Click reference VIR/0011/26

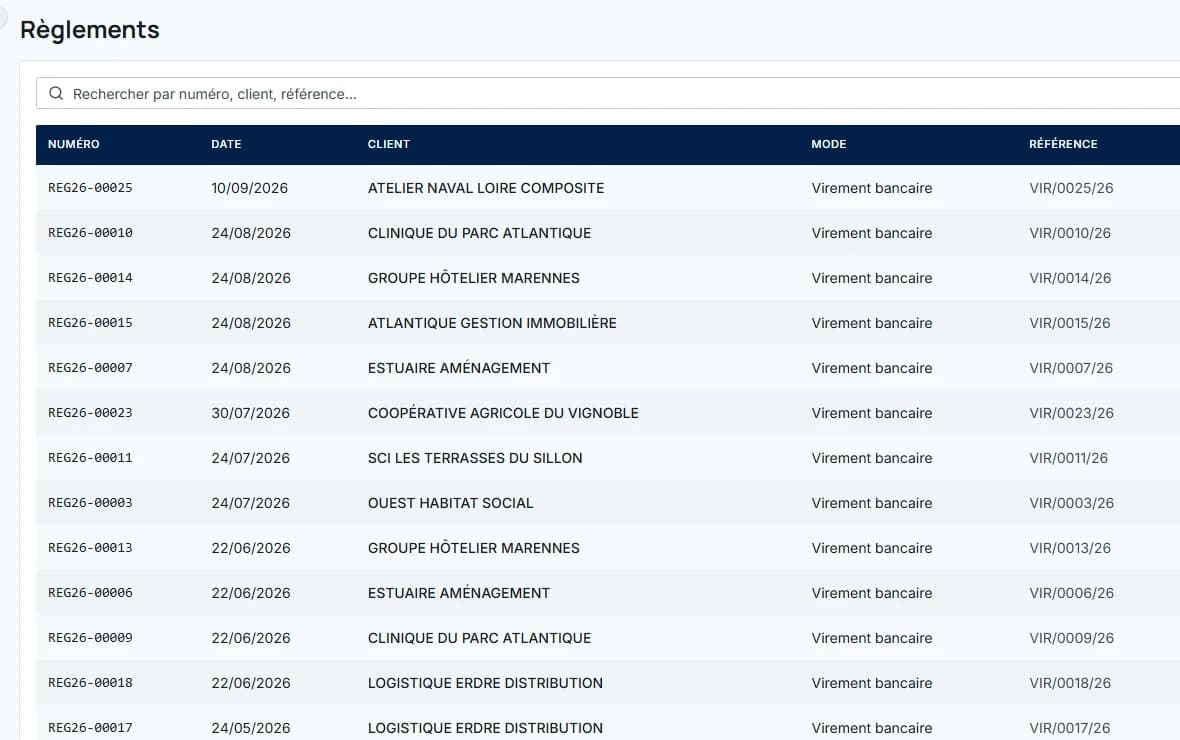point(1069,458)
